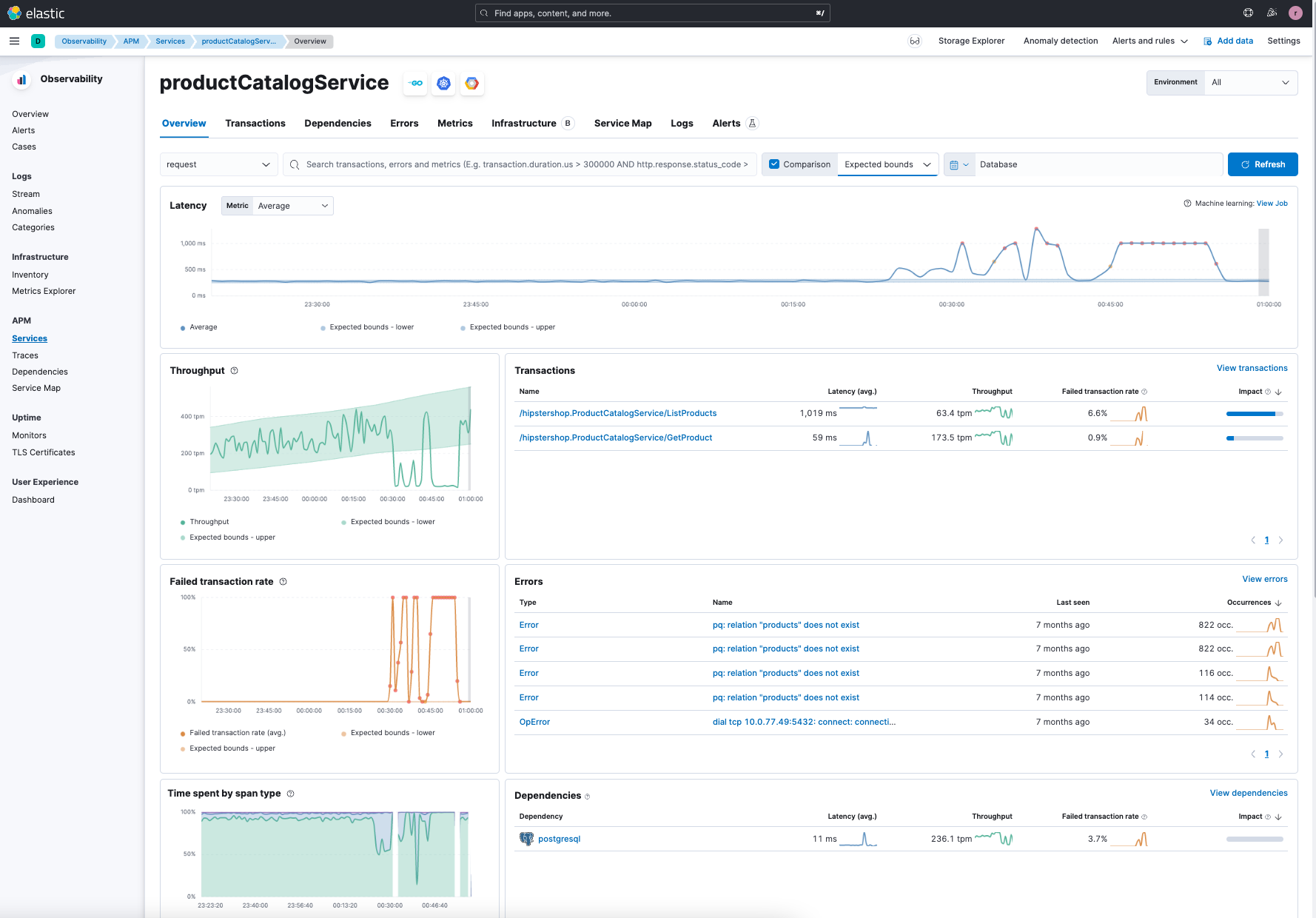Click the Failed transaction rate info icon
Image resolution: width=1316 pixels, height=918 pixels.
[283, 582]
